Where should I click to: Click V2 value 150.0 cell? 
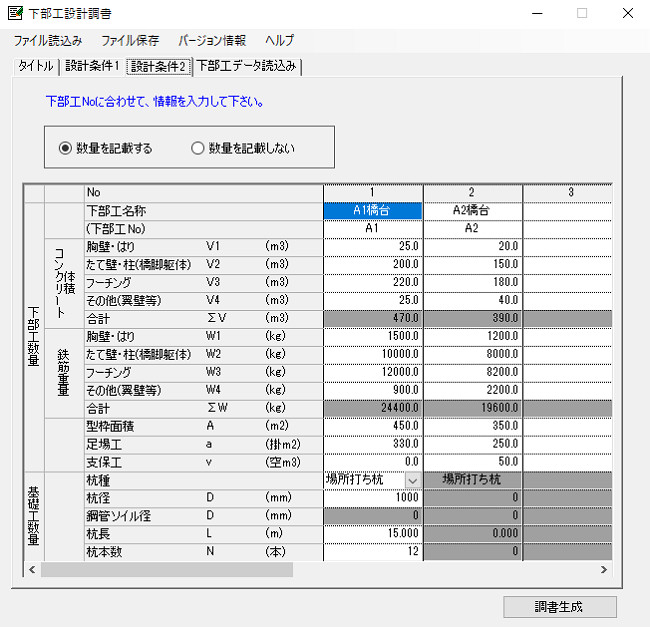[x=473, y=264]
